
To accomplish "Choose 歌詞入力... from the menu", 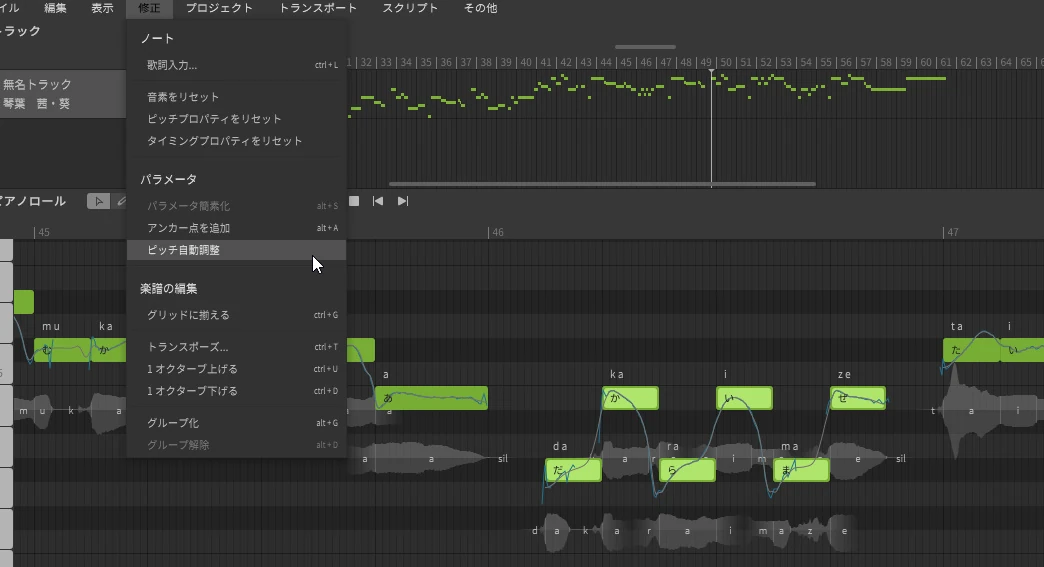I will click(x=236, y=65).
